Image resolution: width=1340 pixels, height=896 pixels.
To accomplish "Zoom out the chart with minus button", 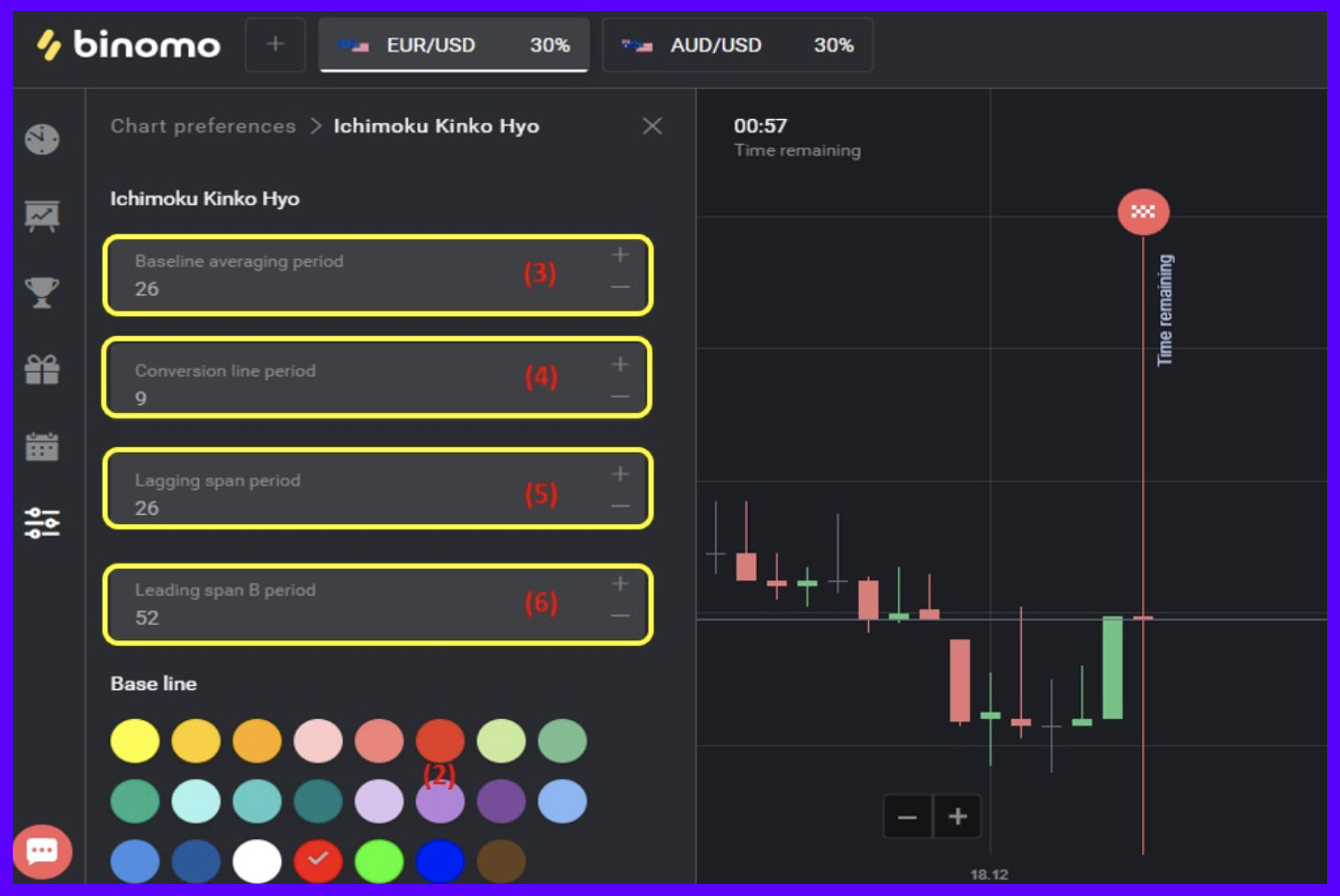I will click(907, 815).
